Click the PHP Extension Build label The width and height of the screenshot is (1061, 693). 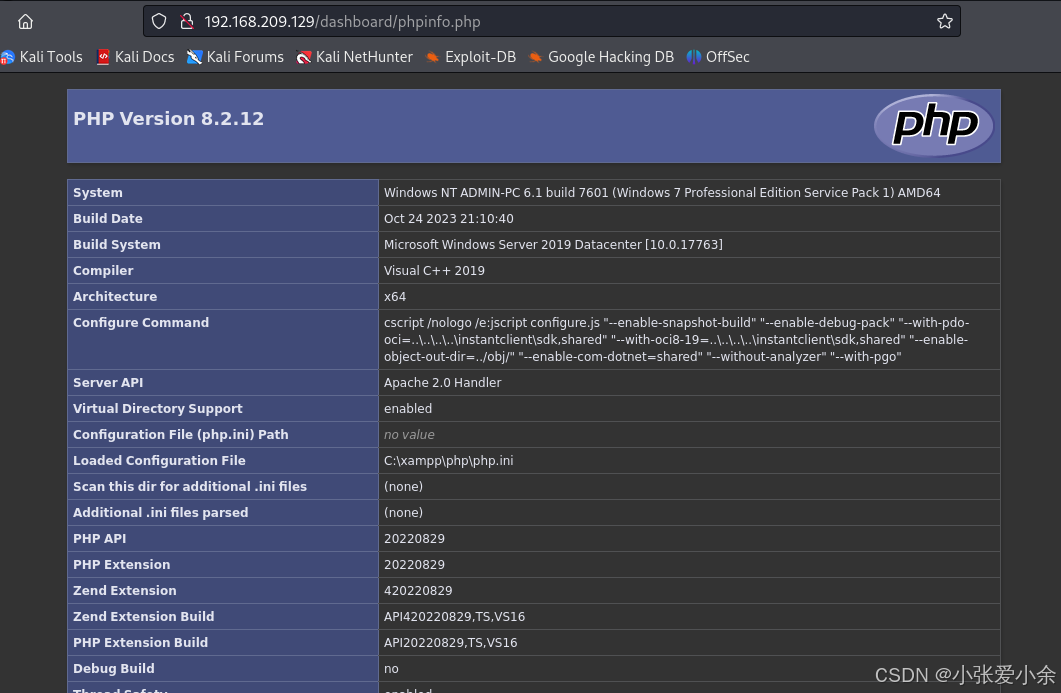(140, 642)
